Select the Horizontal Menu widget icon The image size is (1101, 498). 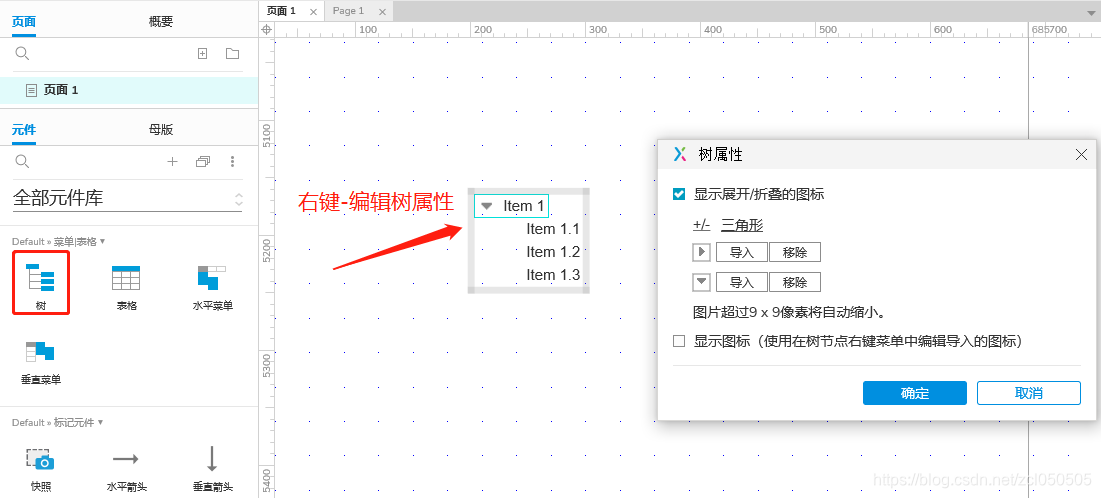[212, 278]
